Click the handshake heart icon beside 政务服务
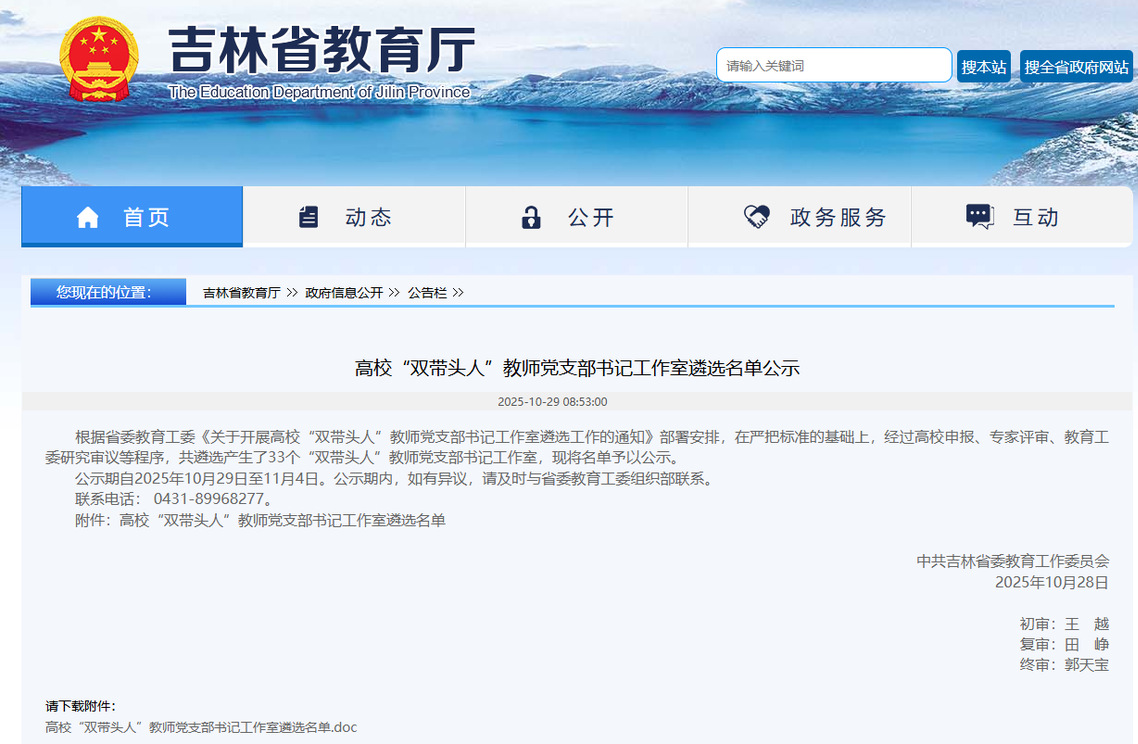The image size is (1138, 744). click(x=757, y=217)
